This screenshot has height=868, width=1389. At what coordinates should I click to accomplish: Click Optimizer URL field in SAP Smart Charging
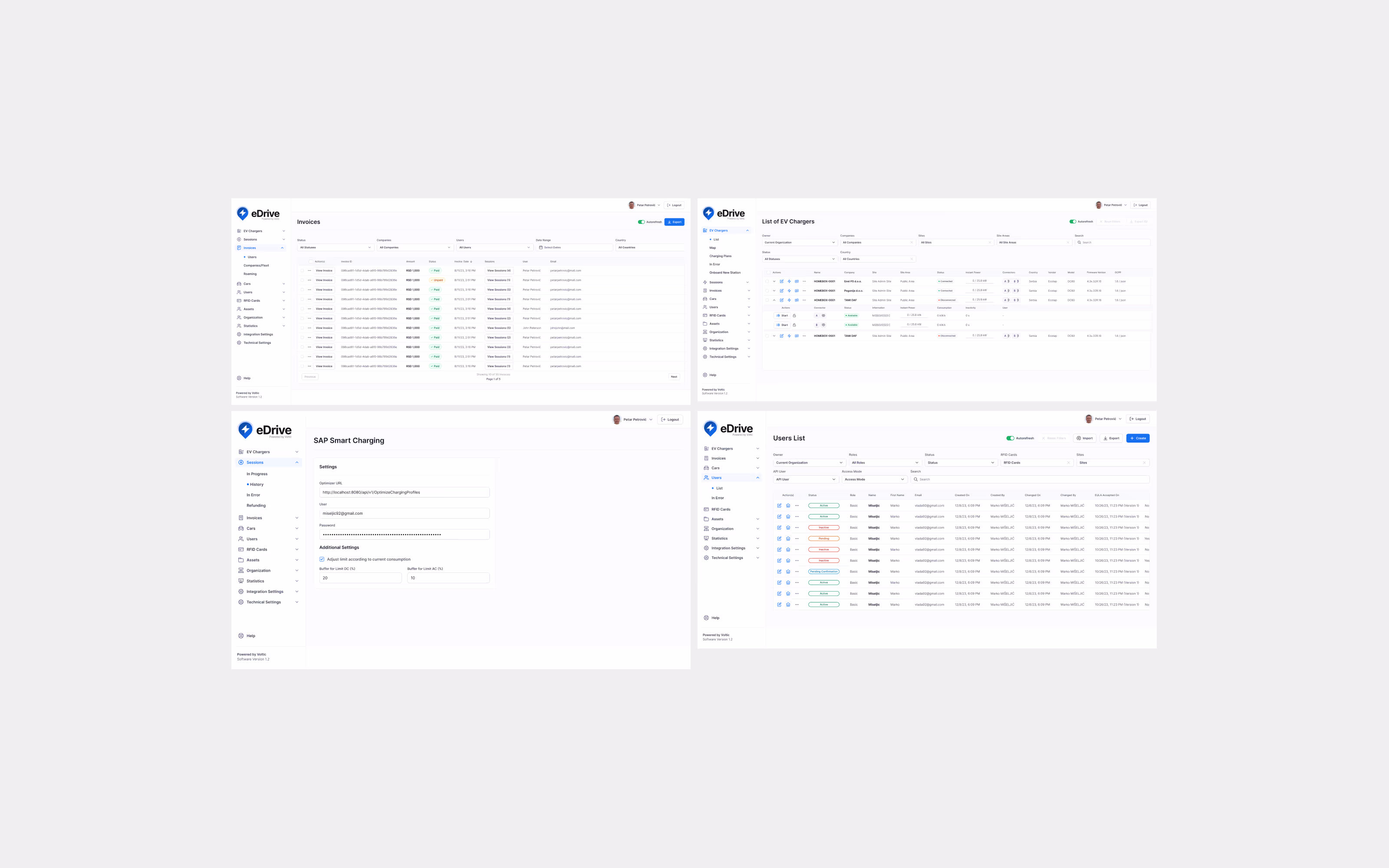pyautogui.click(x=404, y=493)
